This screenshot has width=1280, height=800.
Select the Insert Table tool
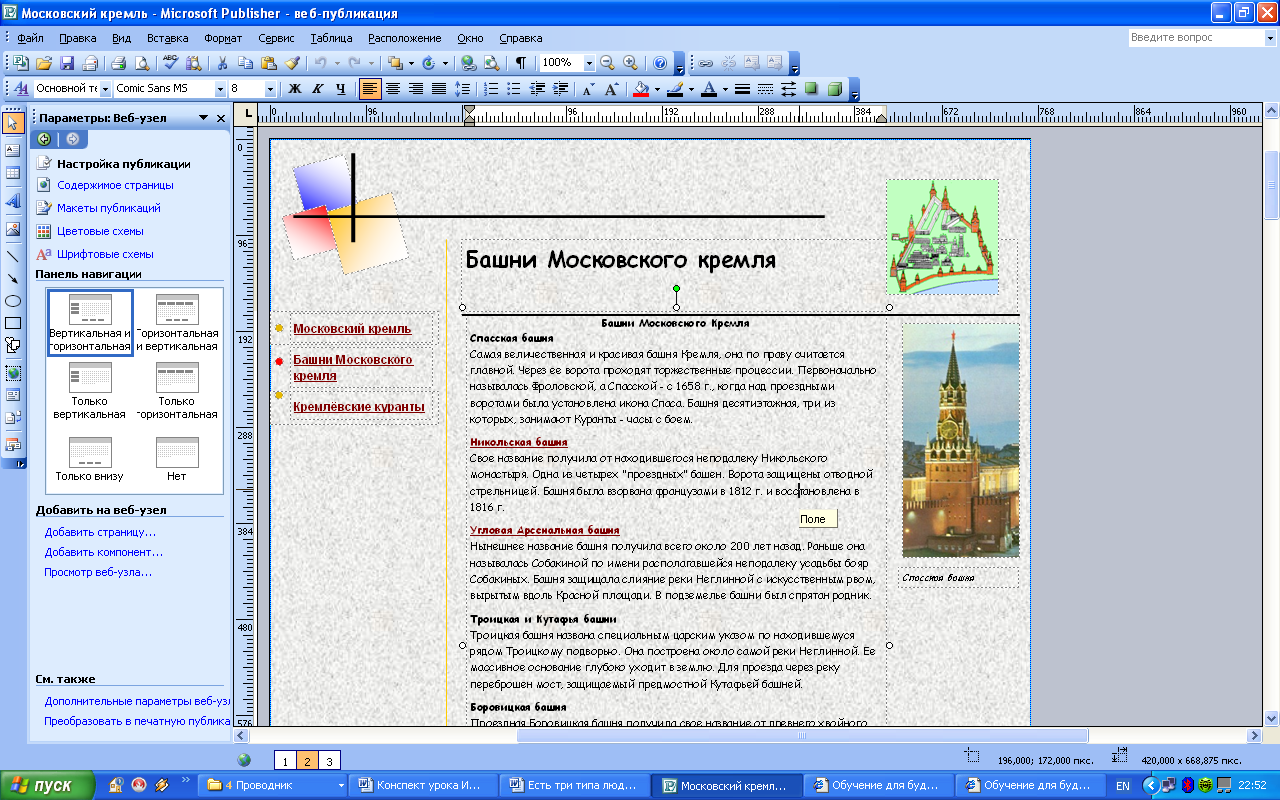(13, 173)
